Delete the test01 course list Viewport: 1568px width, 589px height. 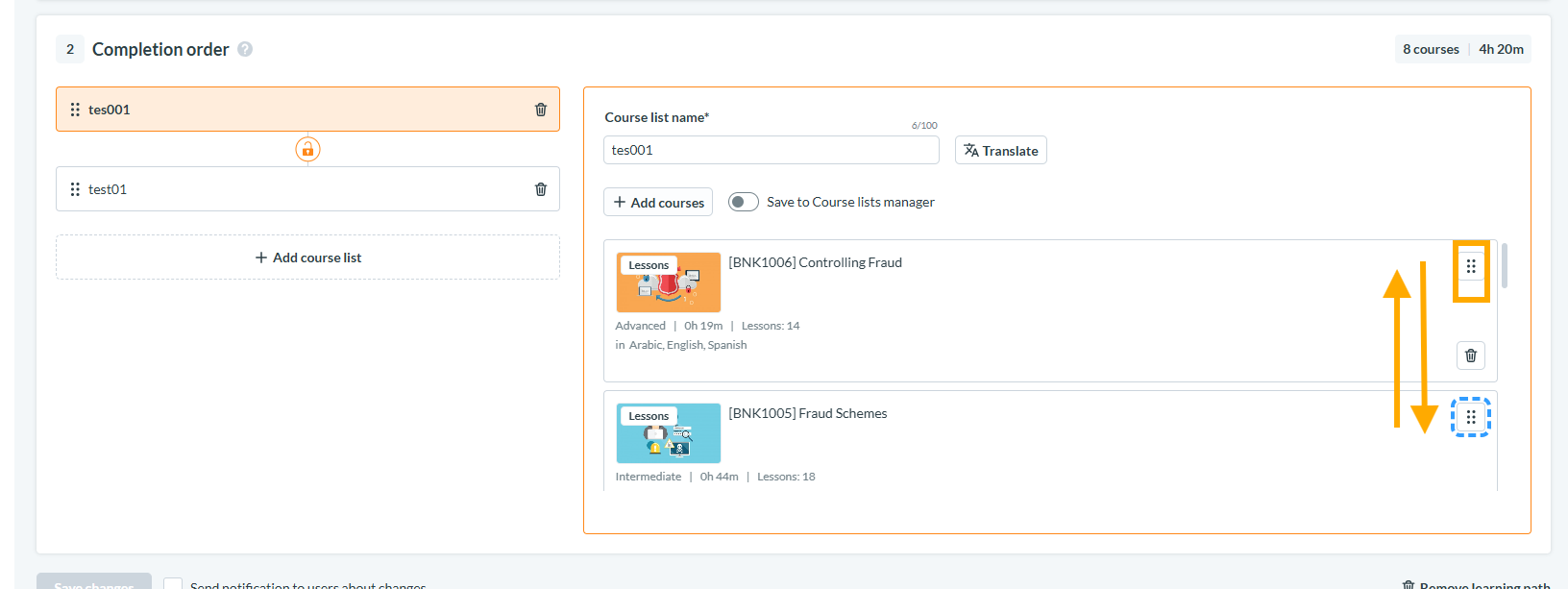click(x=541, y=189)
